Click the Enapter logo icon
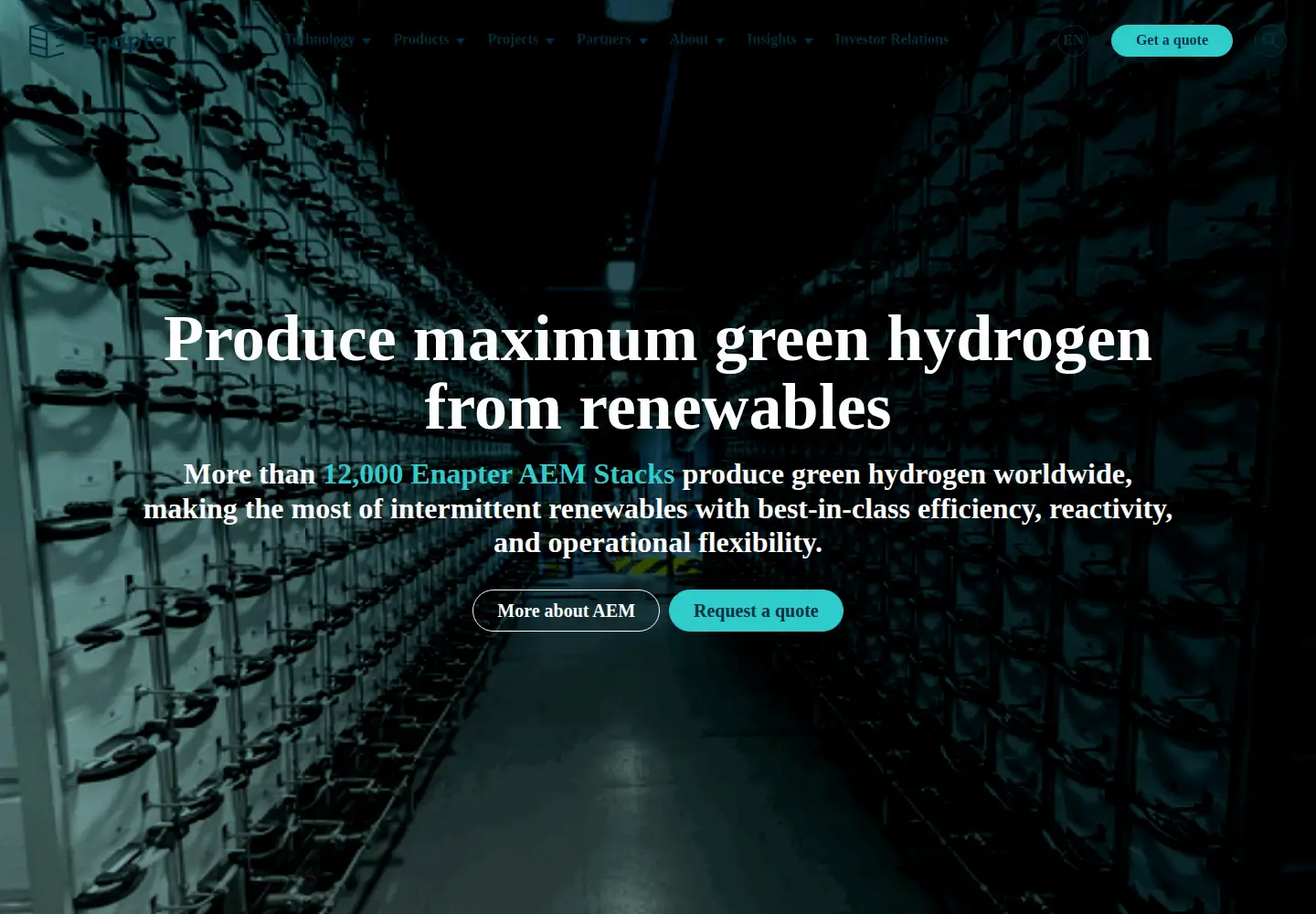The width and height of the screenshot is (1316, 914). 46,40
